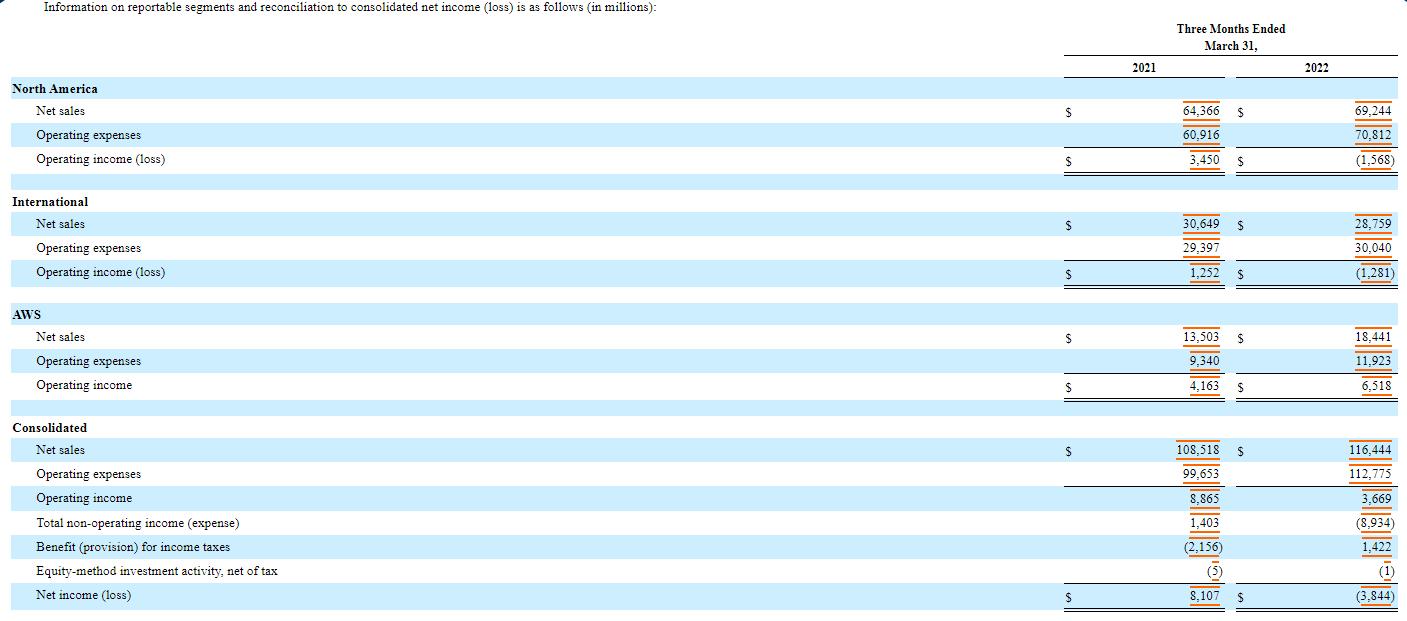Viewport: 1407px width, 621px height.
Task: Select International 2022 operating expenses 30,040
Action: pyautogui.click(x=1373, y=248)
